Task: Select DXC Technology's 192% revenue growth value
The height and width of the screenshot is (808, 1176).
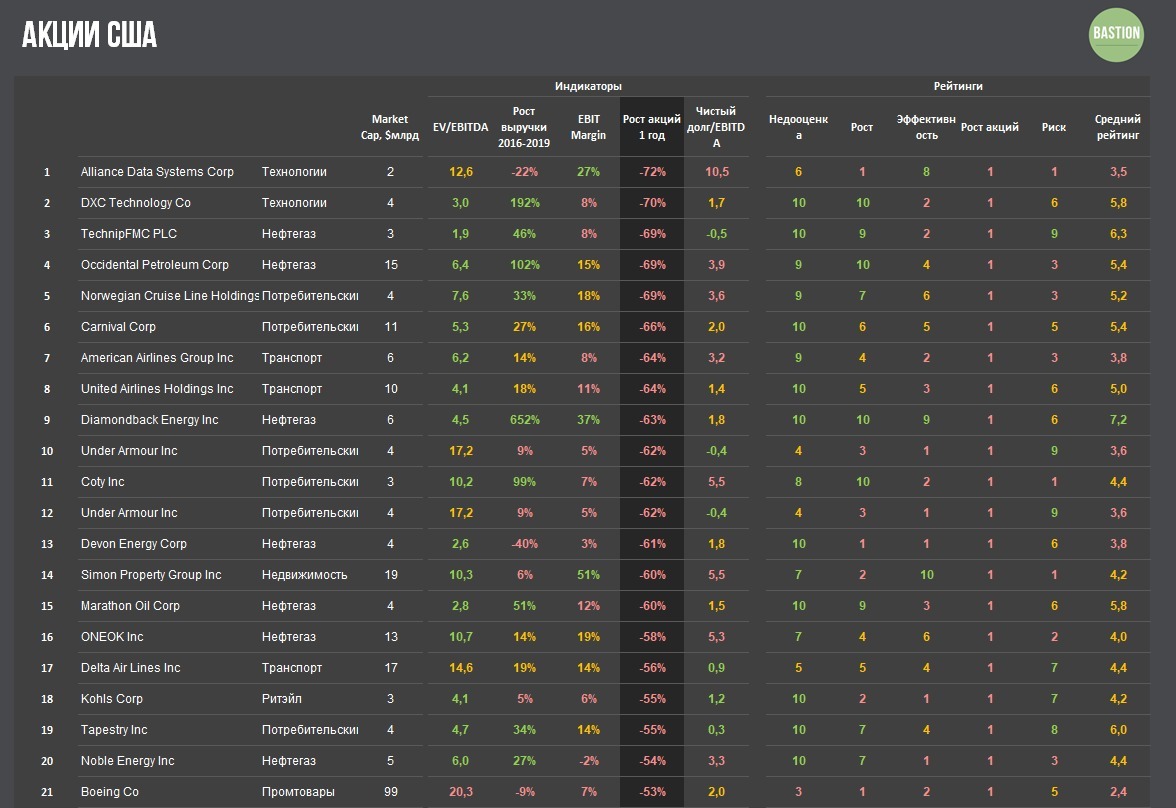Action: point(524,203)
